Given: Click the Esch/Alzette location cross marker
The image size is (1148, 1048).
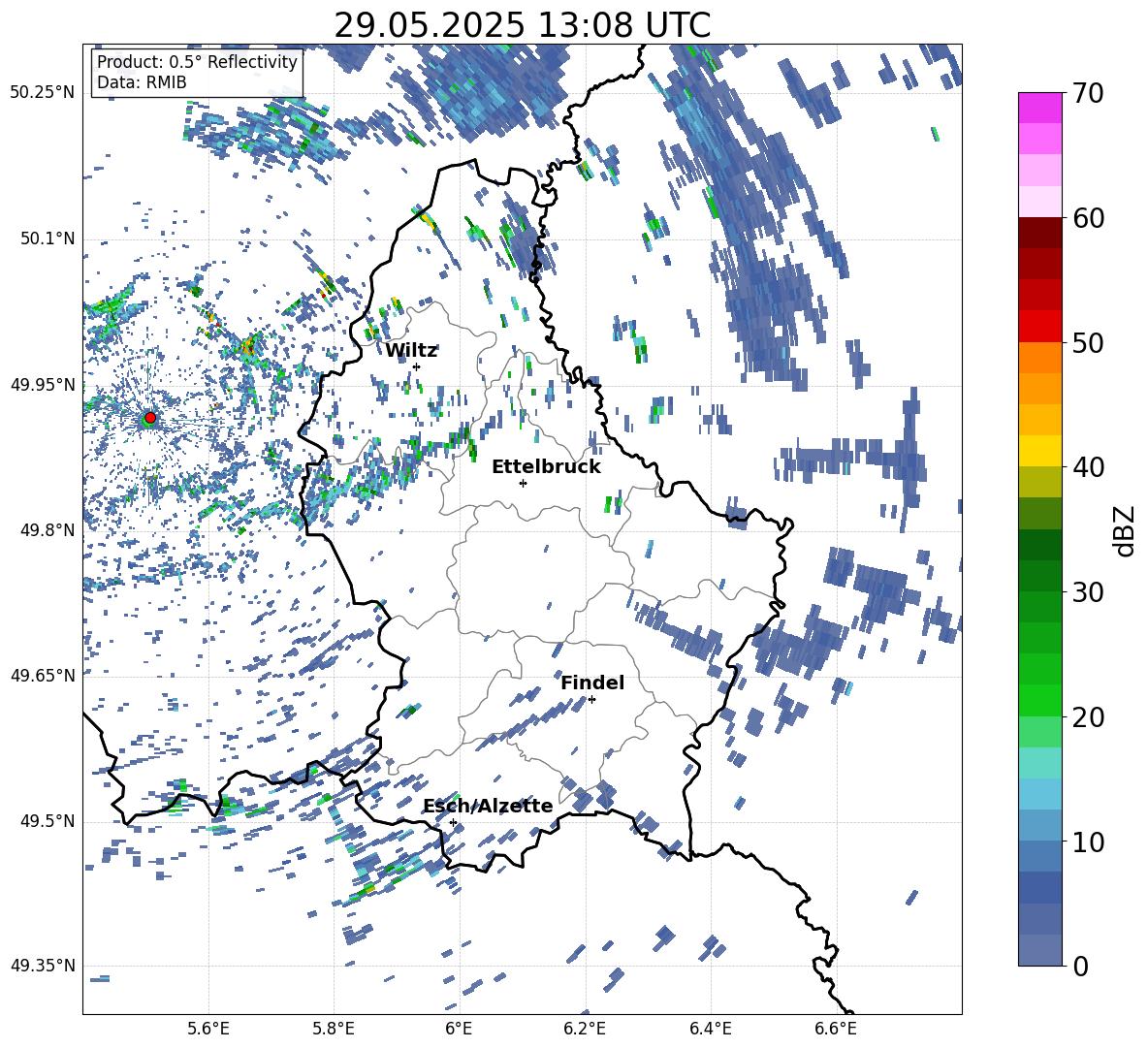Looking at the screenshot, I should [453, 822].
